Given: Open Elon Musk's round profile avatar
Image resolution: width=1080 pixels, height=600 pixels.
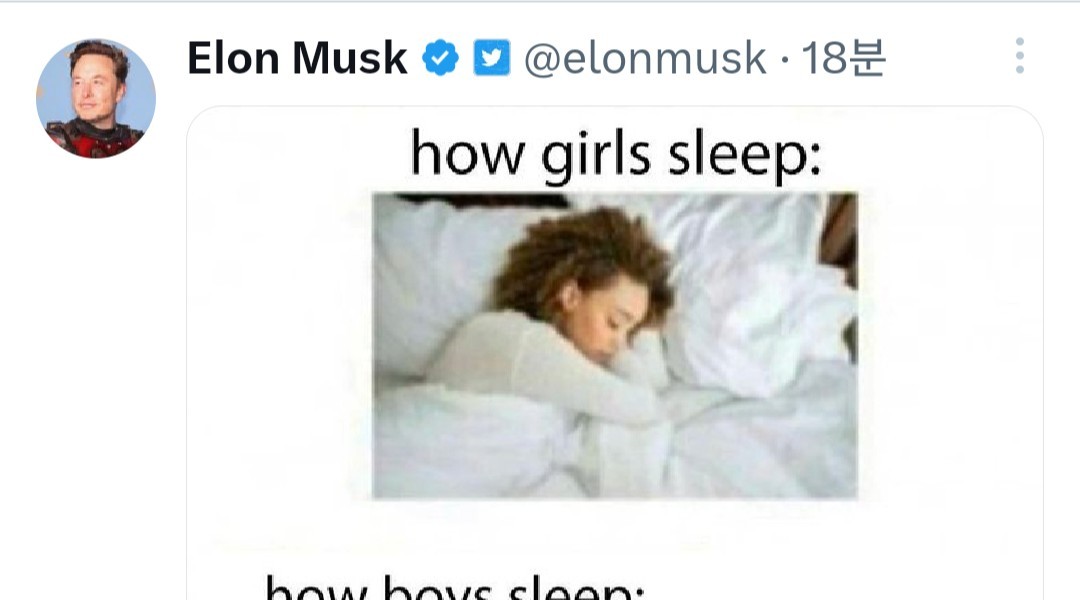Looking at the screenshot, I should (96, 99).
